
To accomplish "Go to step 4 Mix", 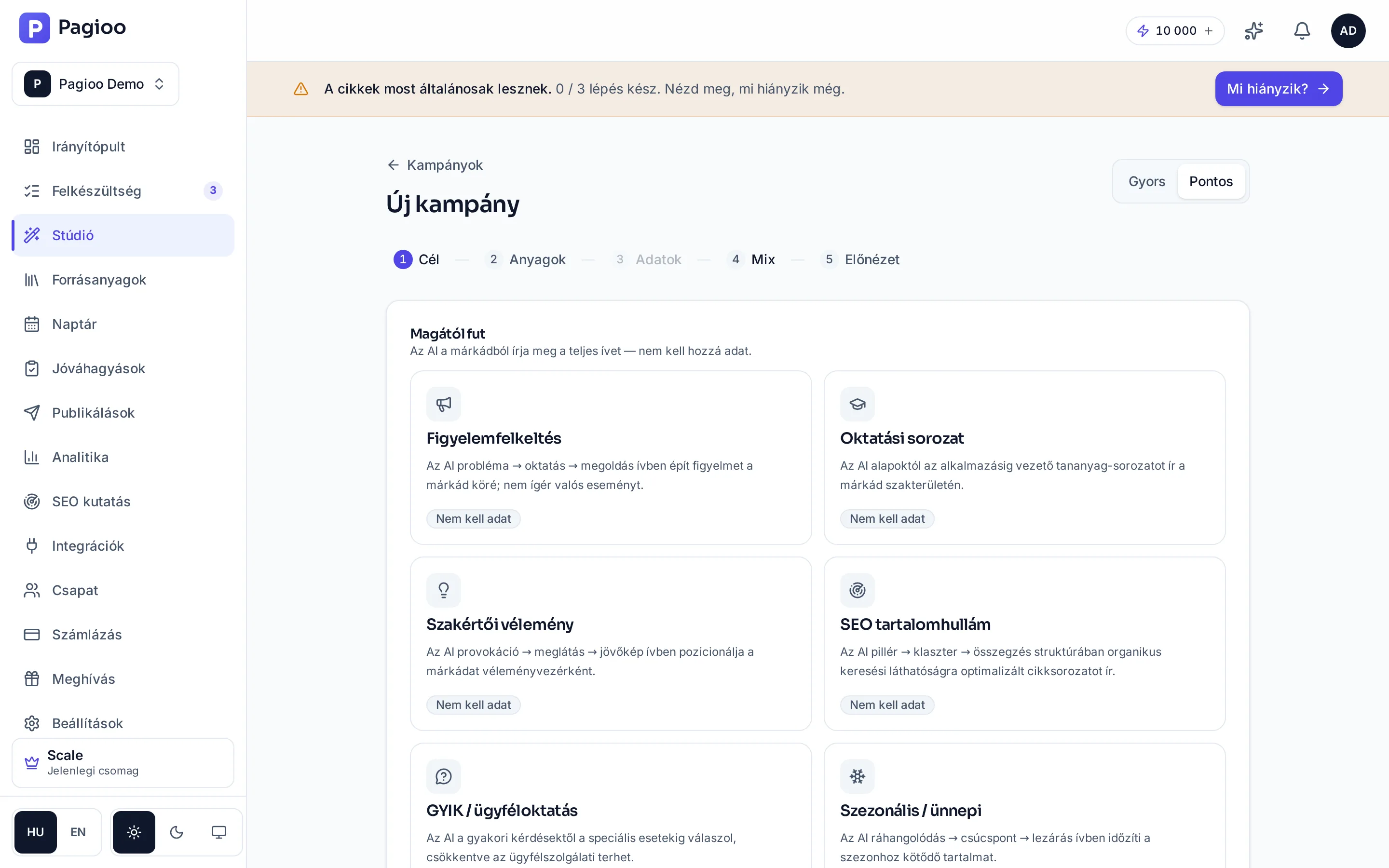I will [751, 259].
